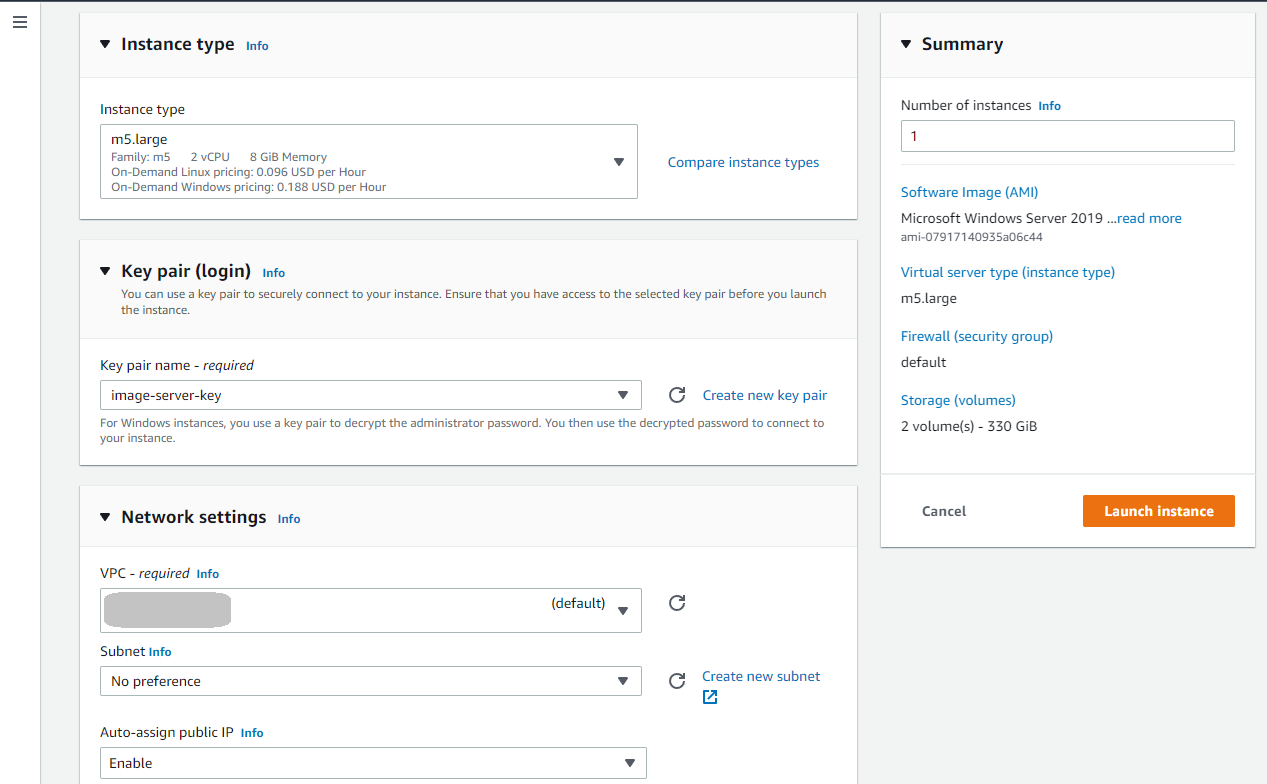Click external link icon under Create new subnet

tap(710, 697)
